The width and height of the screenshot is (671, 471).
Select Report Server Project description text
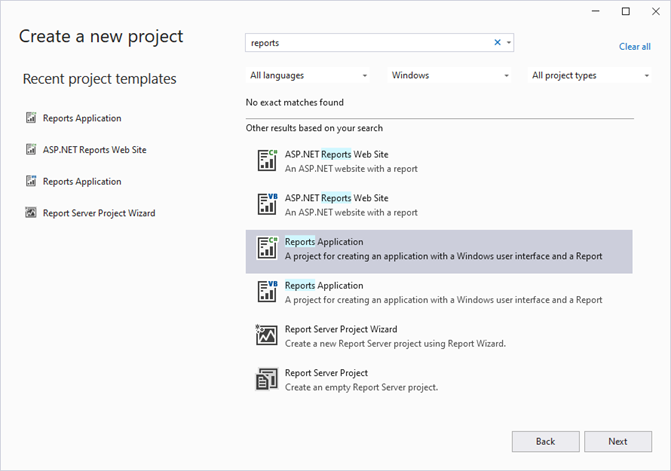361,387
